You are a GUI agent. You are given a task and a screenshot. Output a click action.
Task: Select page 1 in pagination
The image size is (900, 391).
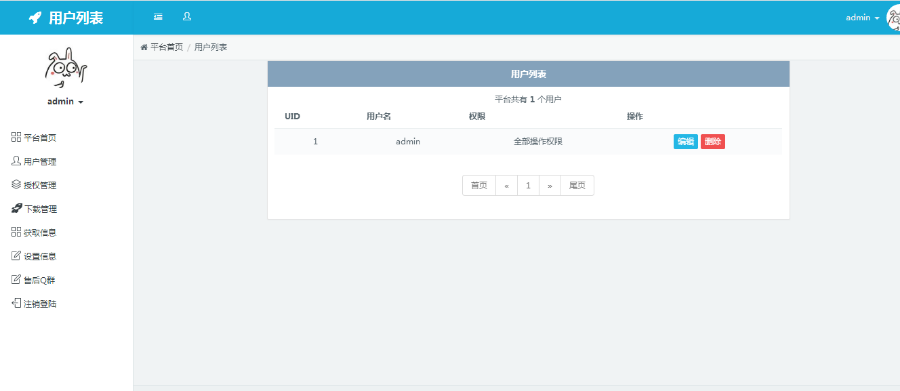pos(528,185)
